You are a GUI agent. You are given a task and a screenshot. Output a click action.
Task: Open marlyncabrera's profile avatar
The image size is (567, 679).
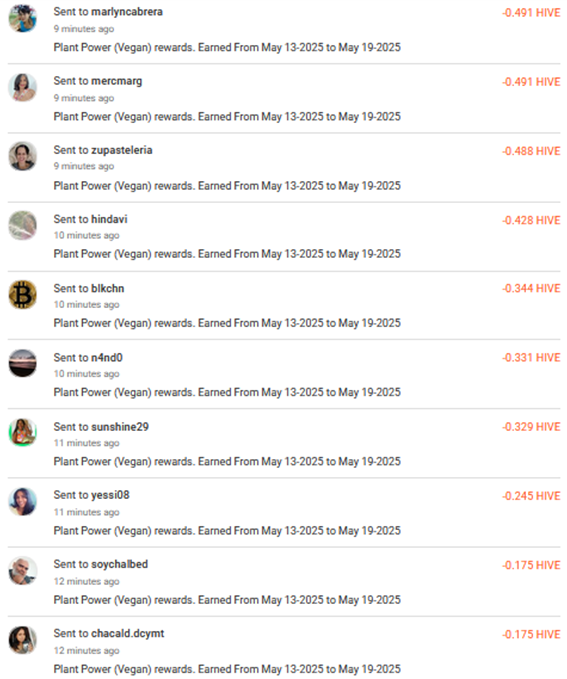click(23, 18)
